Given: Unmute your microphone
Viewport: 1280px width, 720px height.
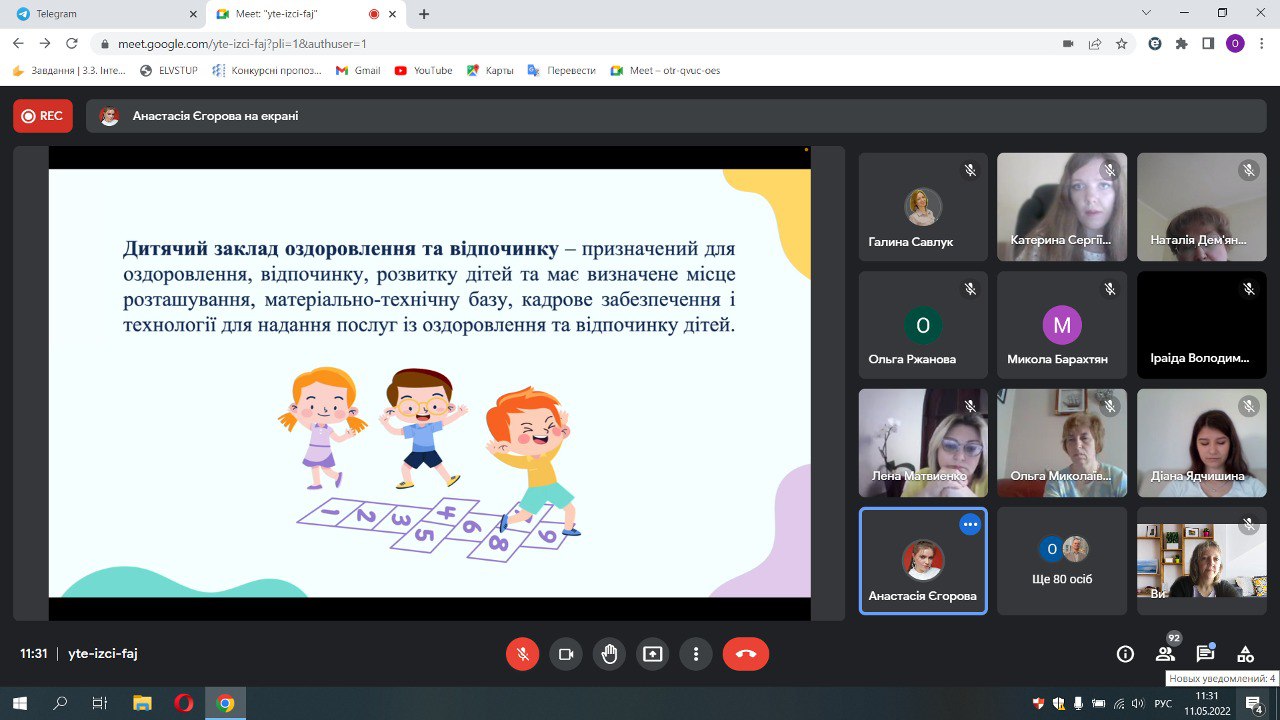Looking at the screenshot, I should click(x=522, y=654).
